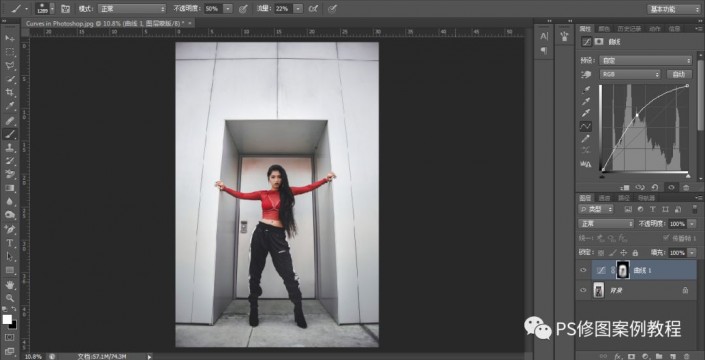705x360 pixels.
Task: Switch to the 动作 tab
Action: tap(655, 29)
